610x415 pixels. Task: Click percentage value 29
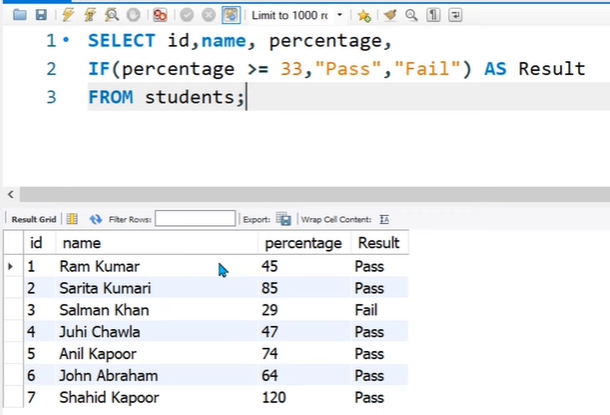[x=270, y=310]
